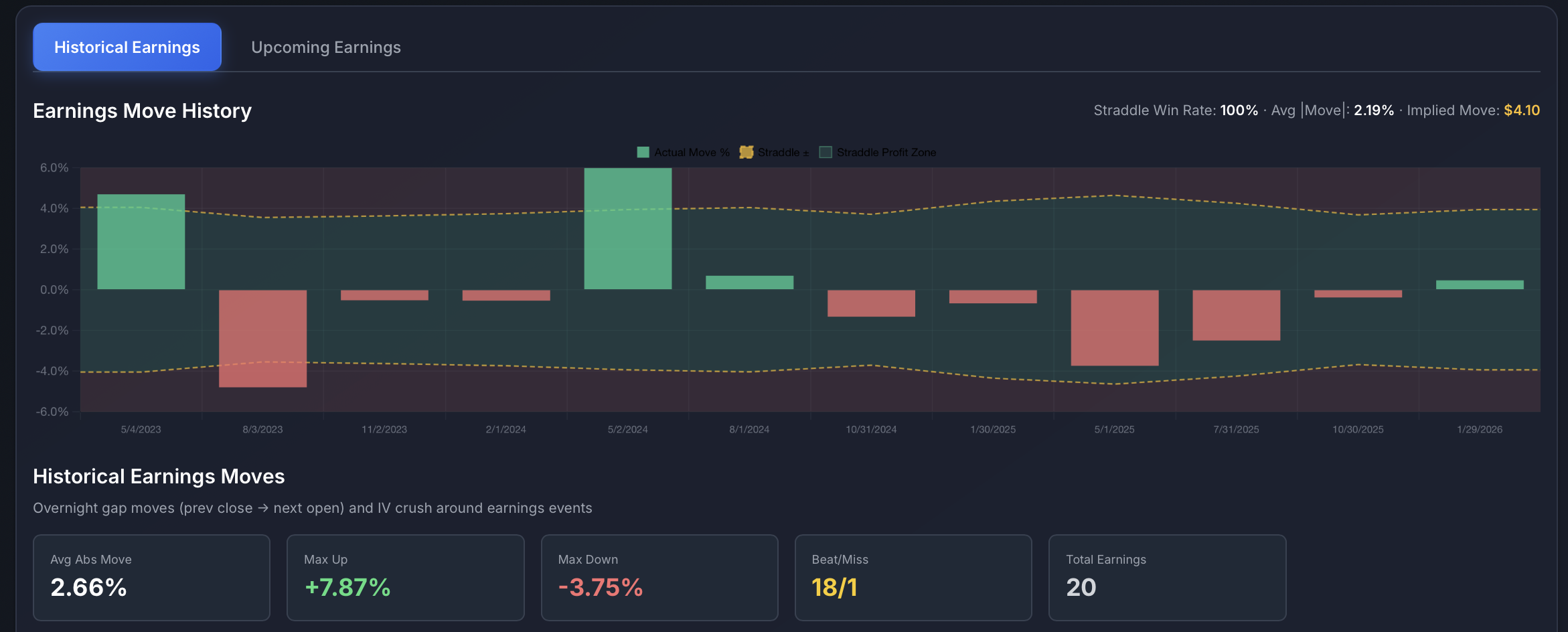Select the Max Down -3.75% card
Image resolution: width=1568 pixels, height=632 pixels.
tap(659, 577)
